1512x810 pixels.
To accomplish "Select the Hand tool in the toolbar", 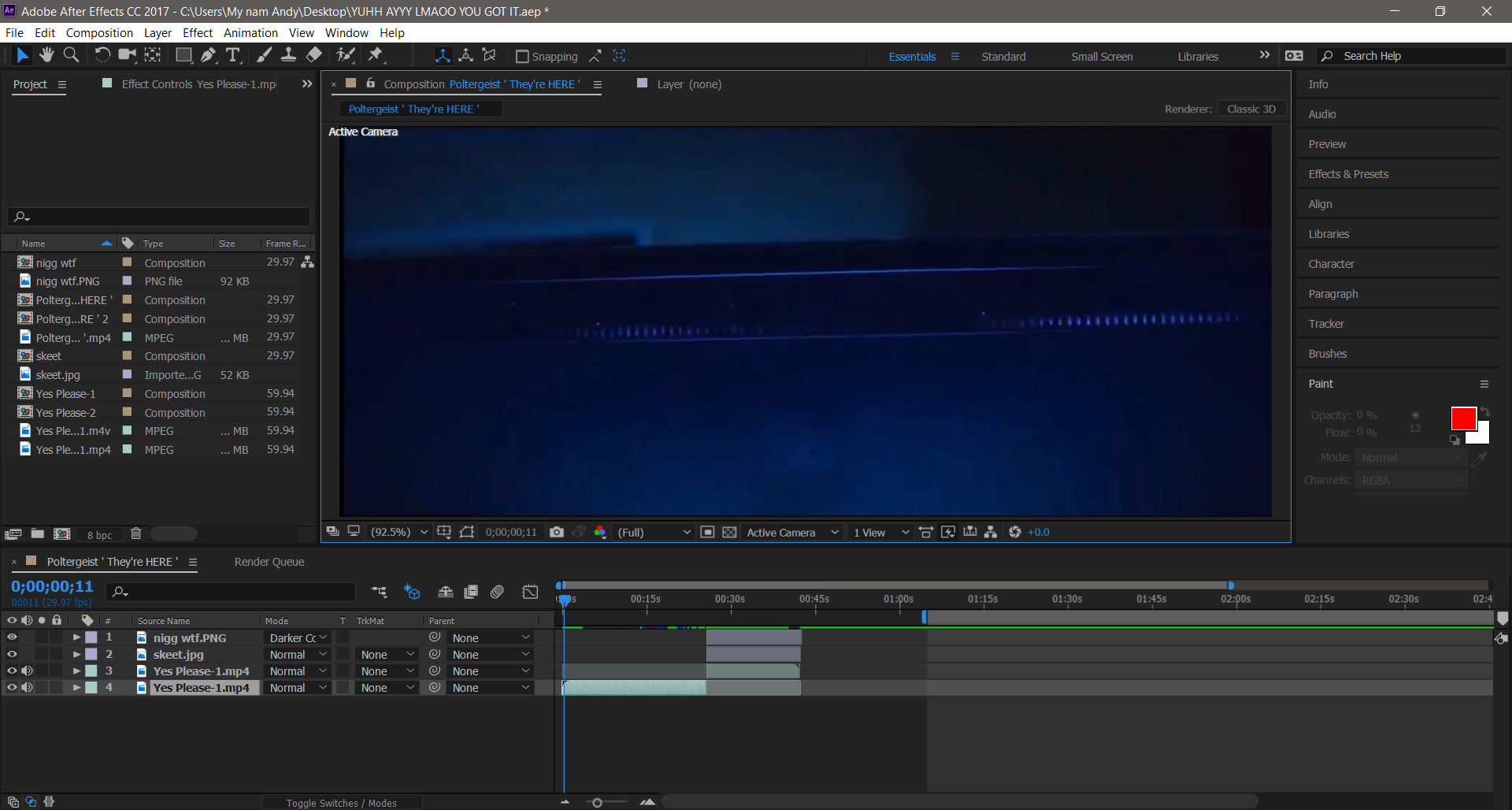I will pyautogui.click(x=46, y=55).
